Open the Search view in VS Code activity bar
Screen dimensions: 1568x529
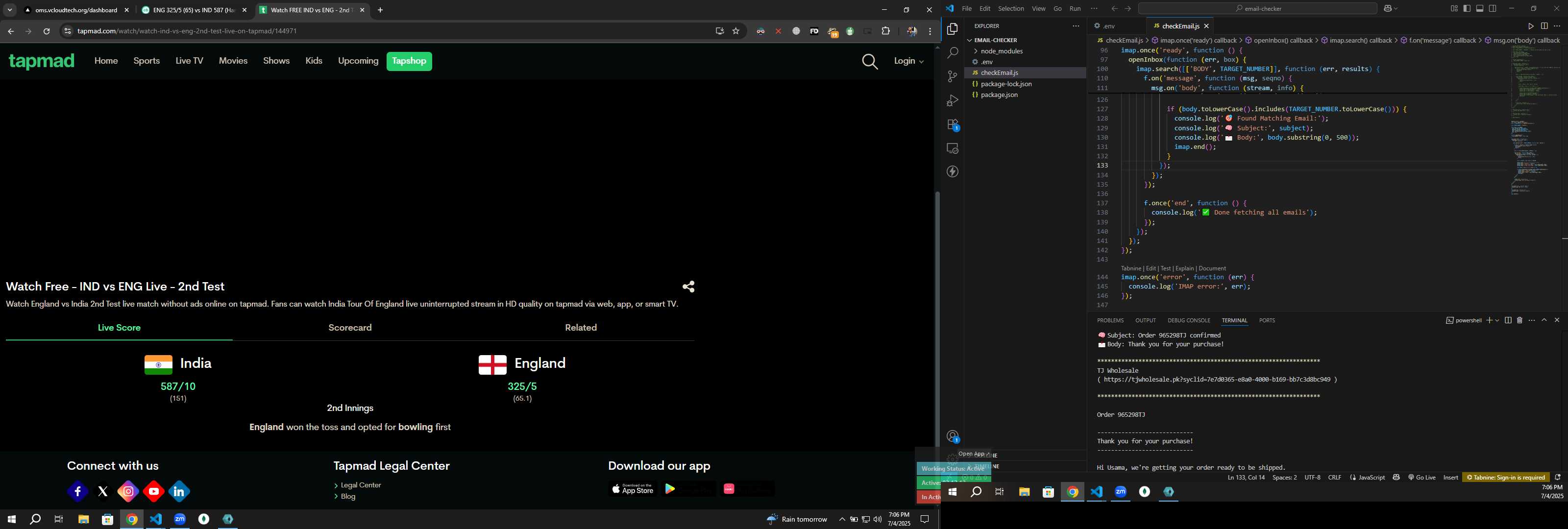pyautogui.click(x=953, y=53)
